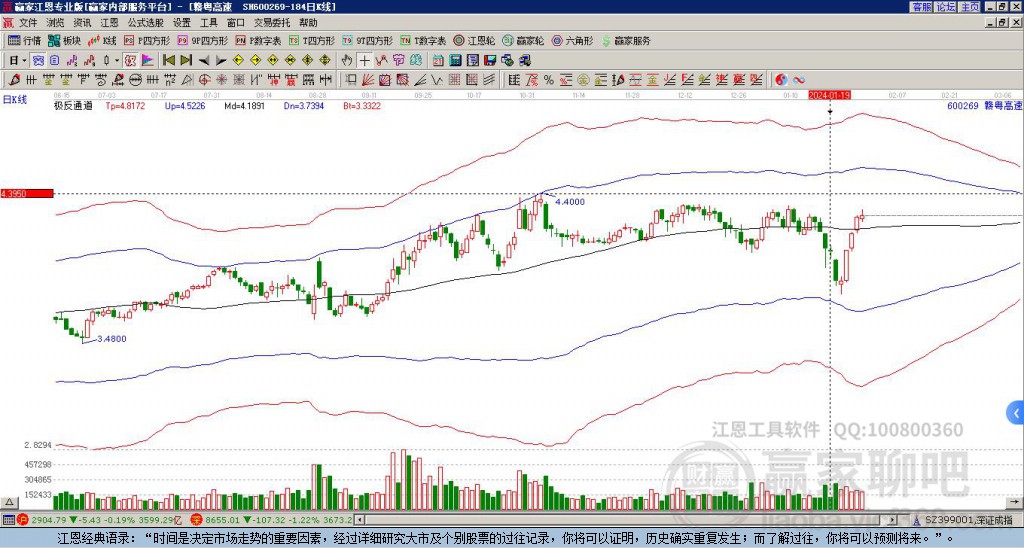Click the red 4.3950 price label
Screen dimensions: 1024x548
pos(27,194)
